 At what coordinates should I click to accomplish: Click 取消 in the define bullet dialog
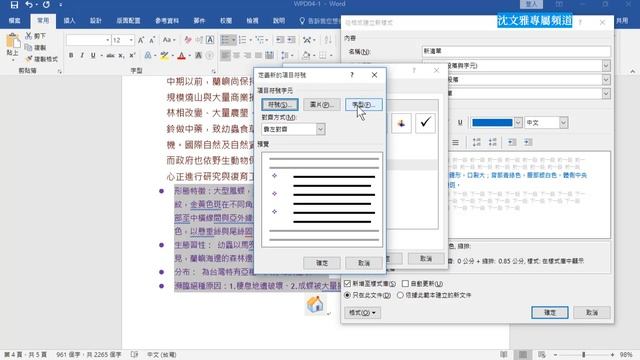pos(364,263)
